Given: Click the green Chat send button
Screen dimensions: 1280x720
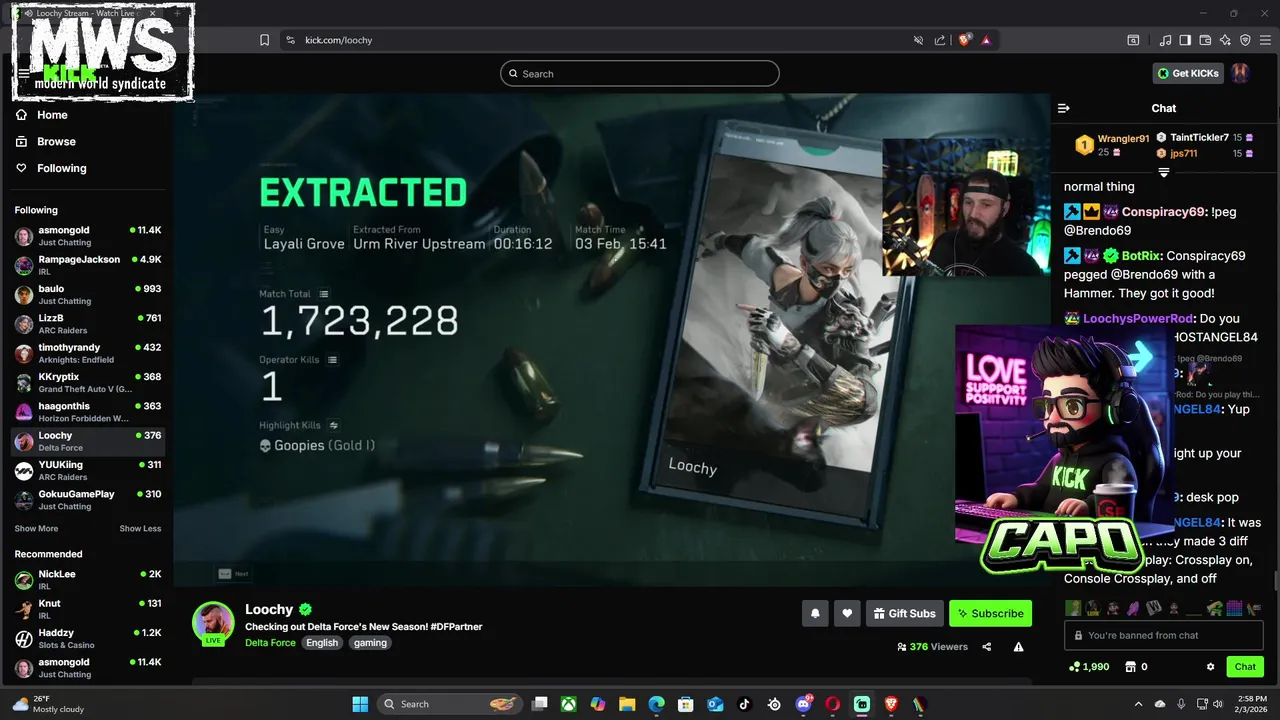Looking at the screenshot, I should (1245, 667).
